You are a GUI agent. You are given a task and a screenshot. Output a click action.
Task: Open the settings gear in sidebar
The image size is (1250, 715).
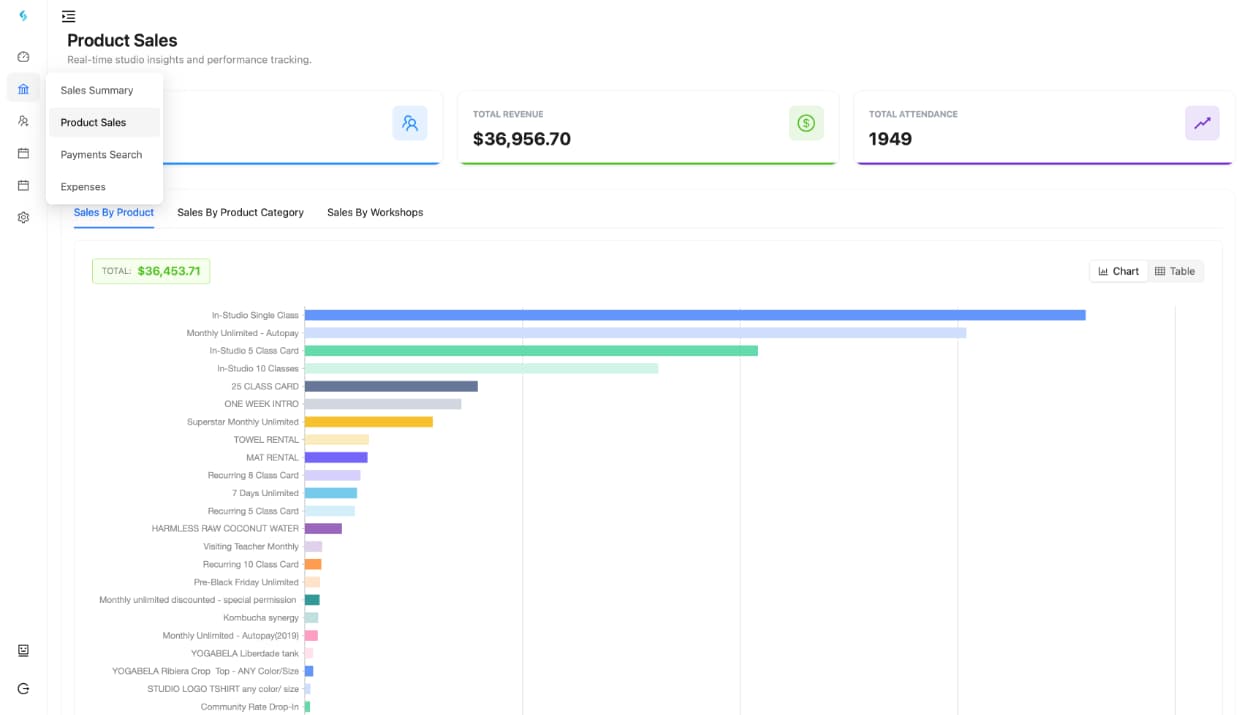(23, 217)
